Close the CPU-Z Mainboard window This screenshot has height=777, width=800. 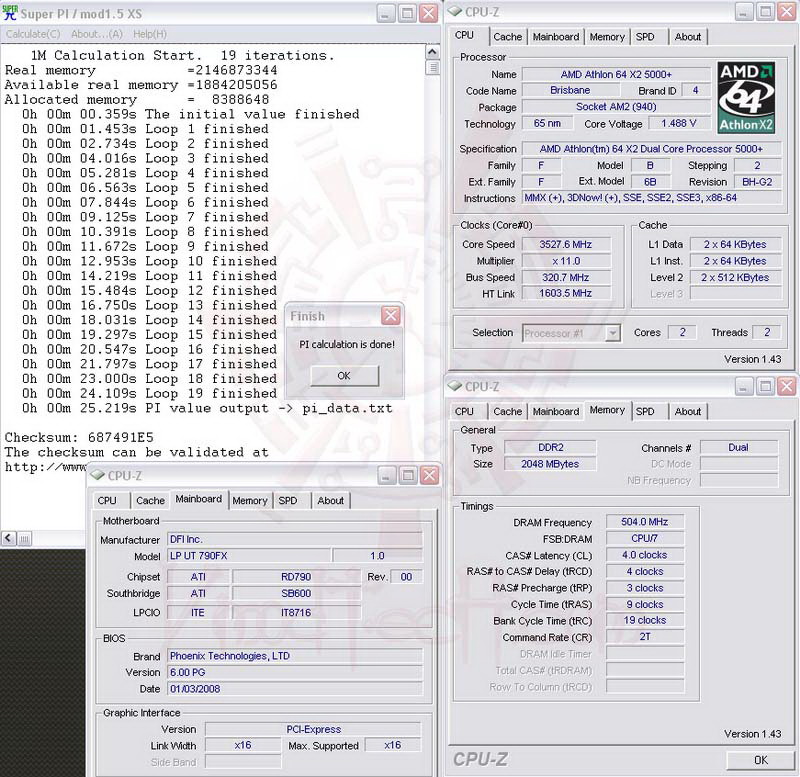(x=429, y=475)
